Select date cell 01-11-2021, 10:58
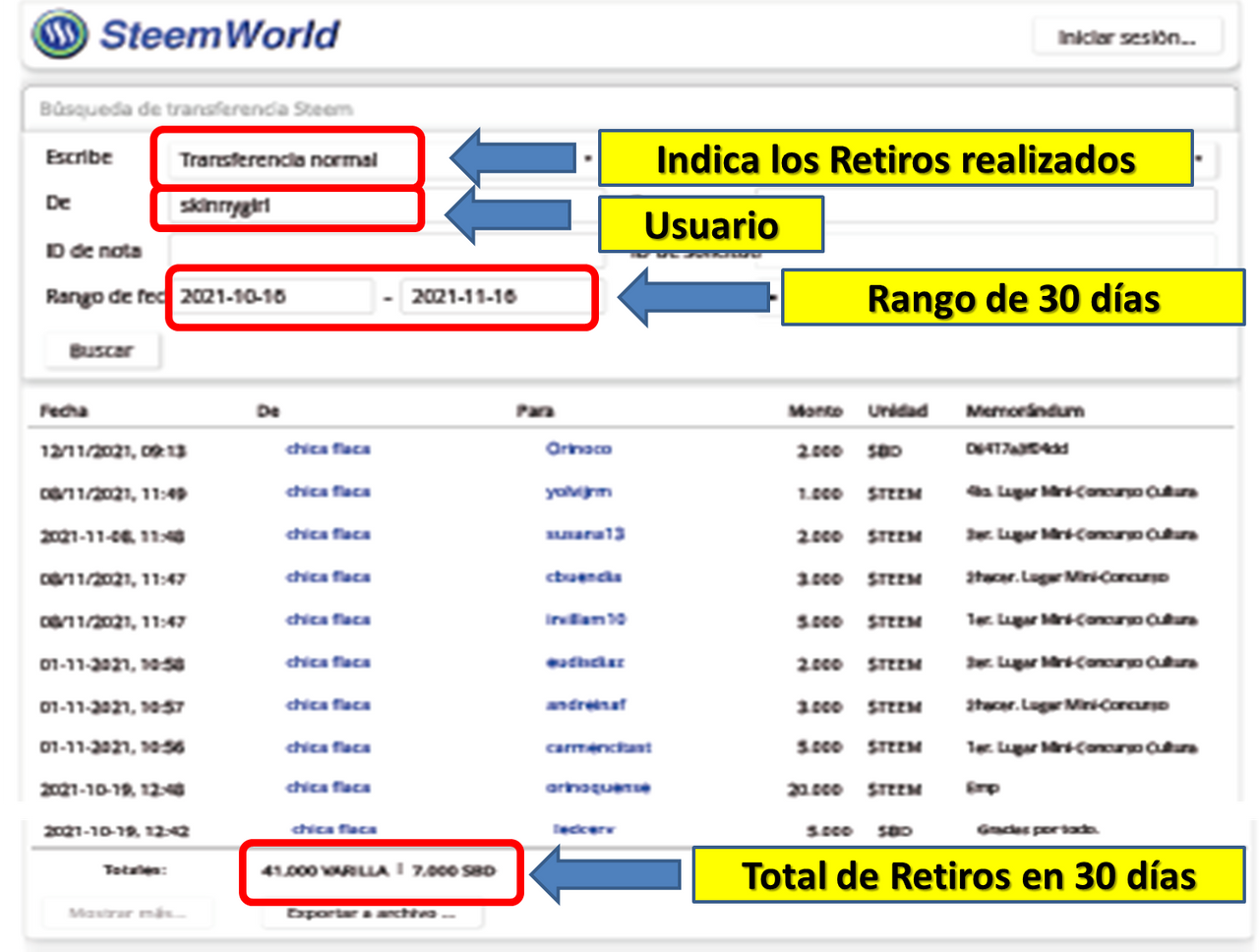This screenshot has height=952, width=1259. pyautogui.click(x=112, y=665)
